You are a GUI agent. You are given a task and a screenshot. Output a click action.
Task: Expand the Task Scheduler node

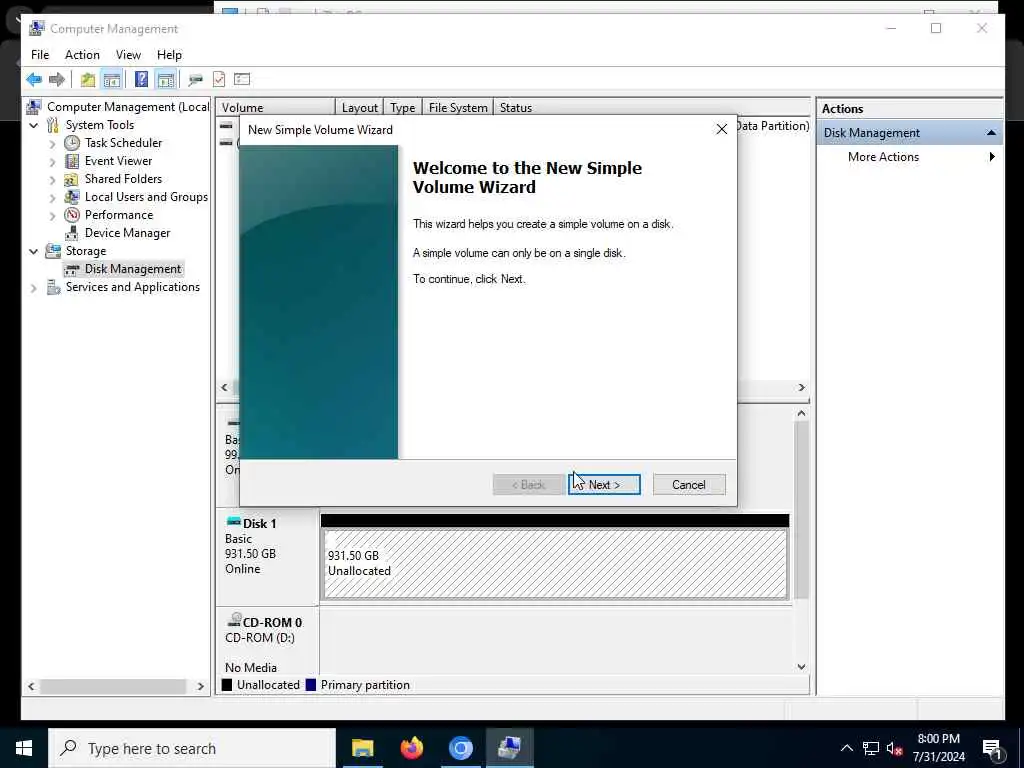click(x=52, y=144)
